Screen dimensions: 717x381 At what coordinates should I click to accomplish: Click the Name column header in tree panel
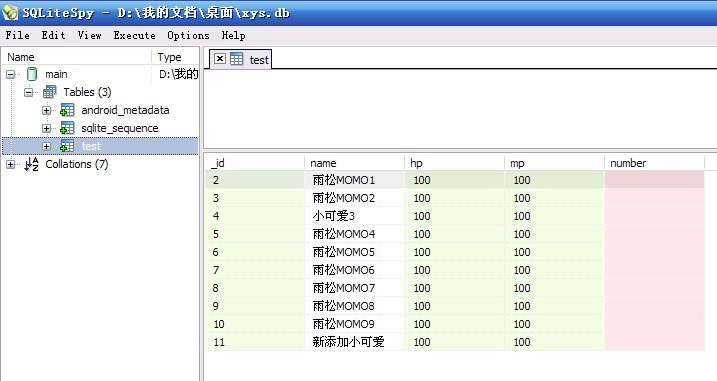tap(77, 57)
